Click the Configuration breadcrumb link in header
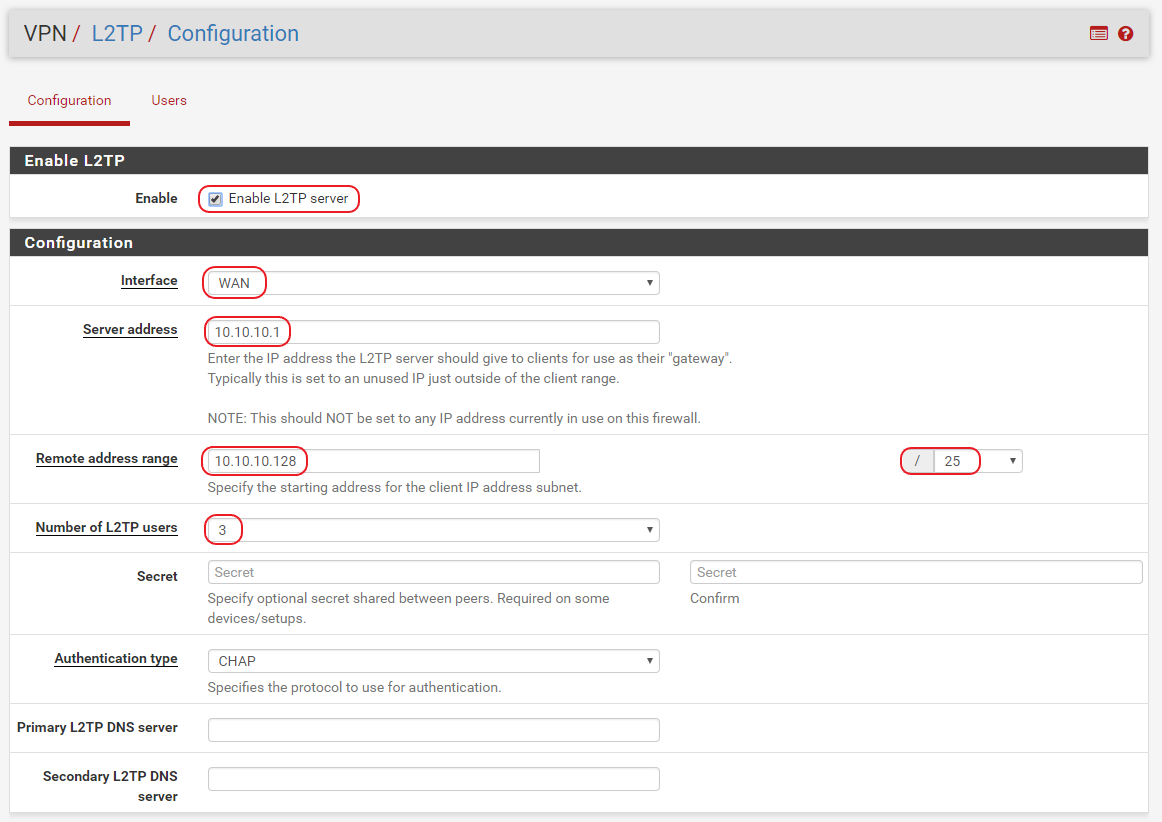This screenshot has width=1162, height=822. point(233,33)
